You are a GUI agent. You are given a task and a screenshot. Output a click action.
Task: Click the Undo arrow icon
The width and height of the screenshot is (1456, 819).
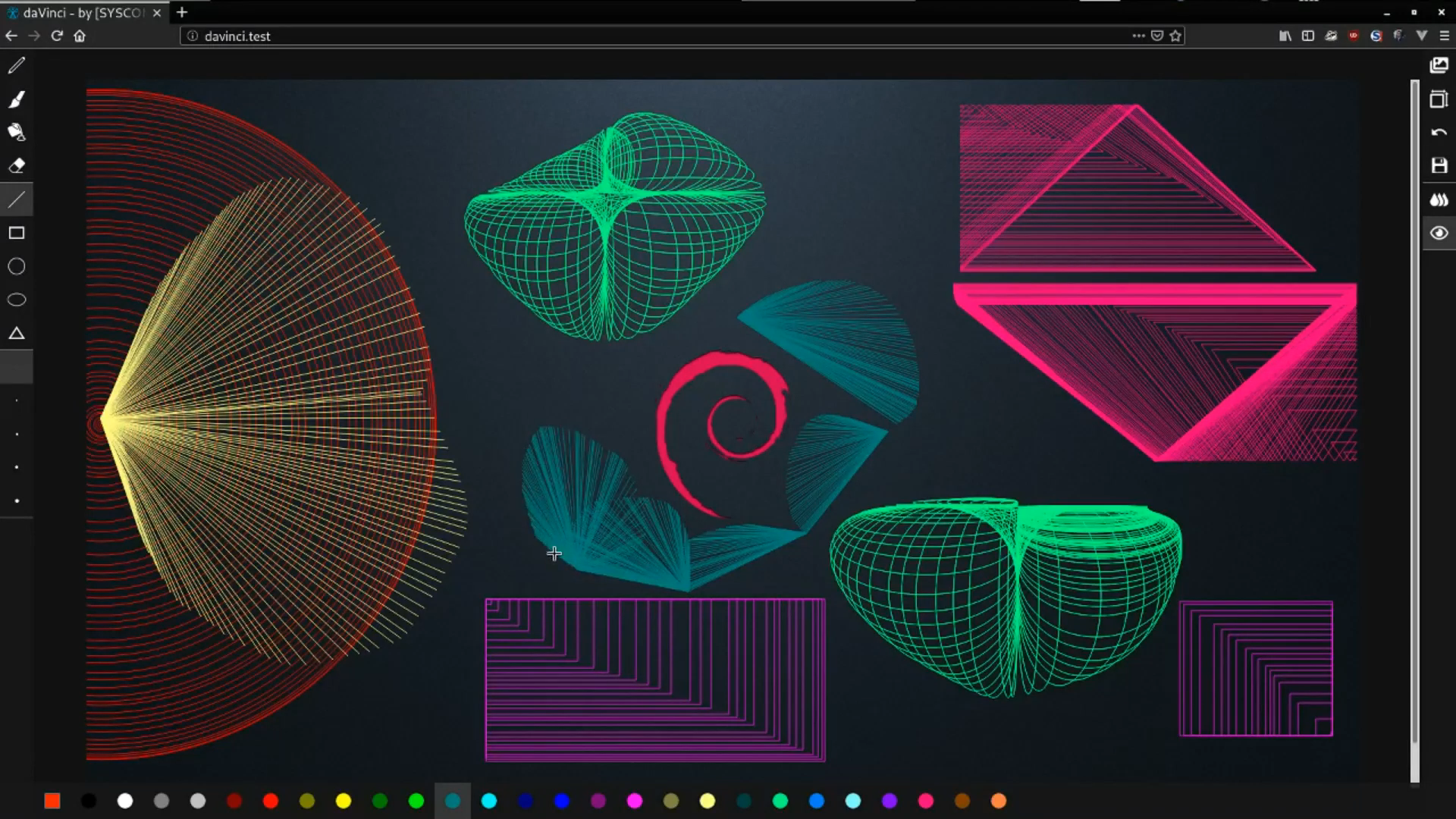[1439, 133]
